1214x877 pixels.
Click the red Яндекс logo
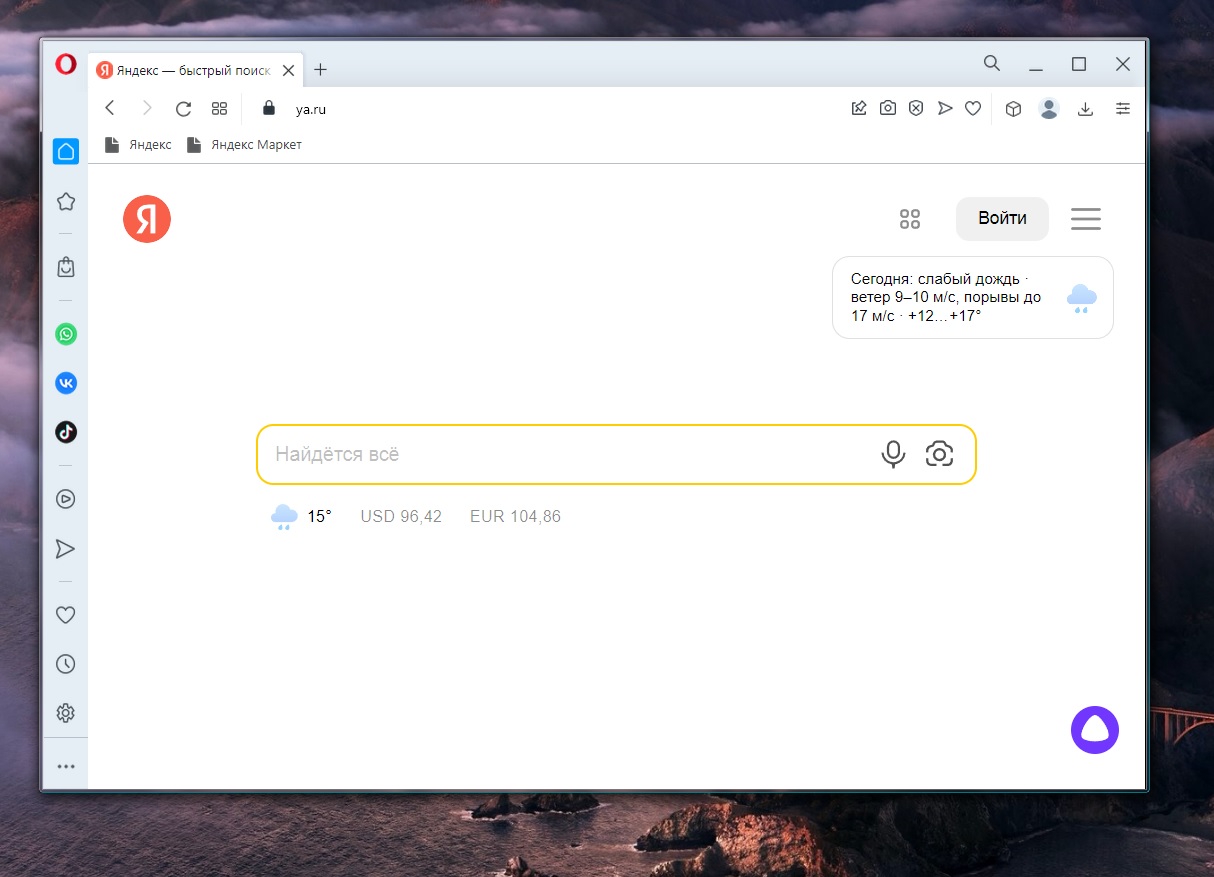coord(147,219)
